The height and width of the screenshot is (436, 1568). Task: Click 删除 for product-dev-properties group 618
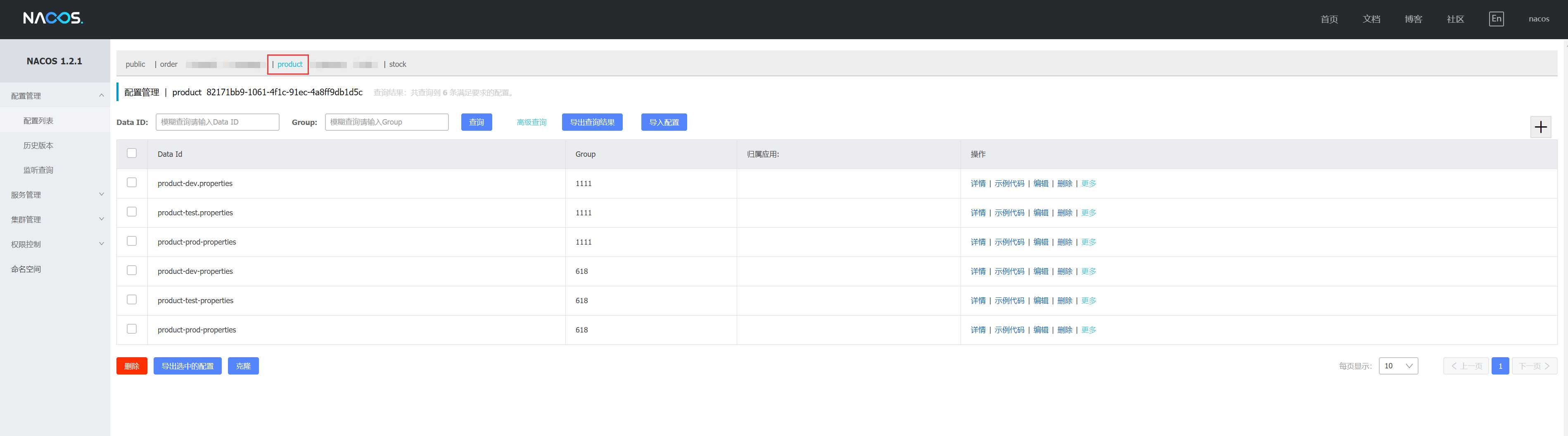coord(1065,271)
